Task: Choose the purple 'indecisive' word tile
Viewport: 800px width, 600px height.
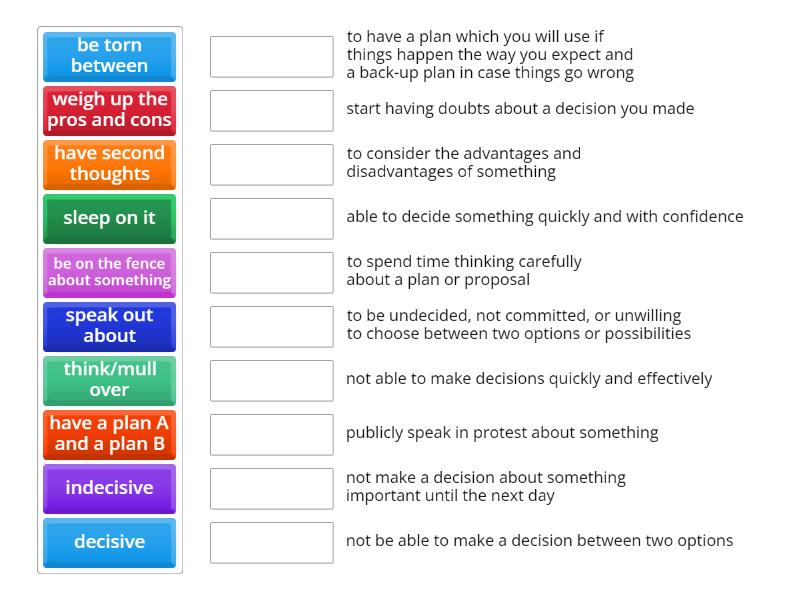Action: pyautogui.click(x=109, y=488)
